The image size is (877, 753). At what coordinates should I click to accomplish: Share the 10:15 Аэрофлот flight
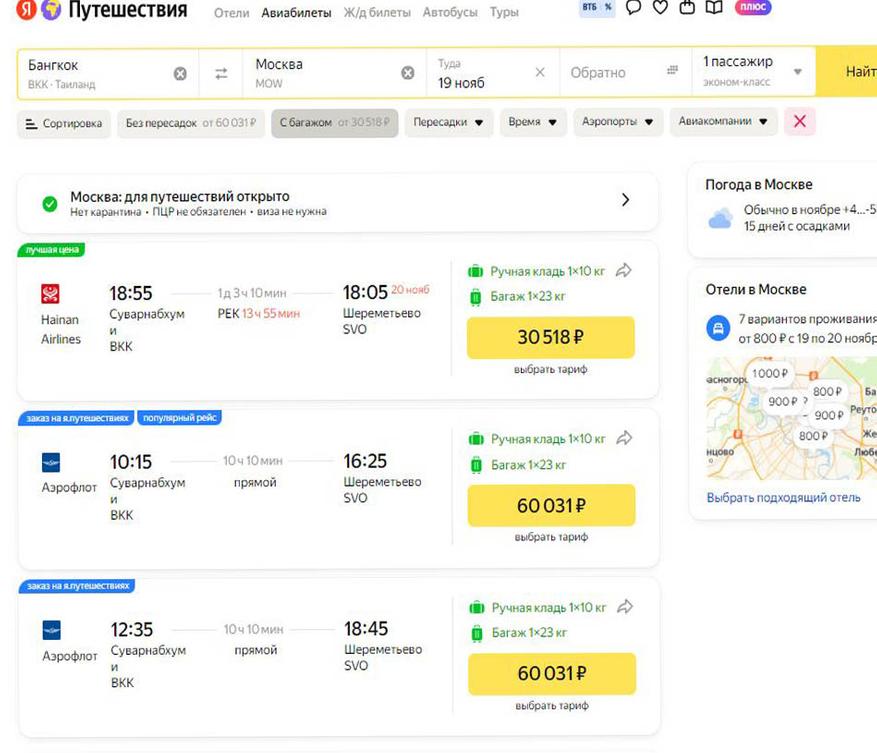point(625,438)
